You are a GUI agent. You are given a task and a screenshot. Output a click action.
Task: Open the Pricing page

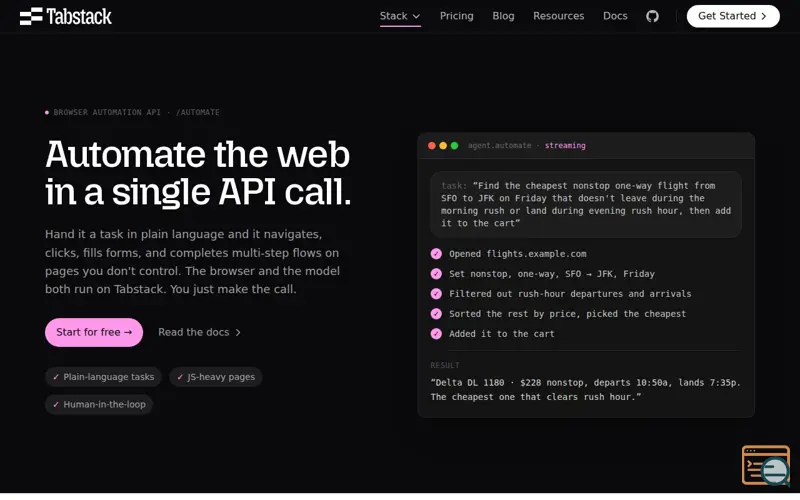pyautogui.click(x=457, y=16)
